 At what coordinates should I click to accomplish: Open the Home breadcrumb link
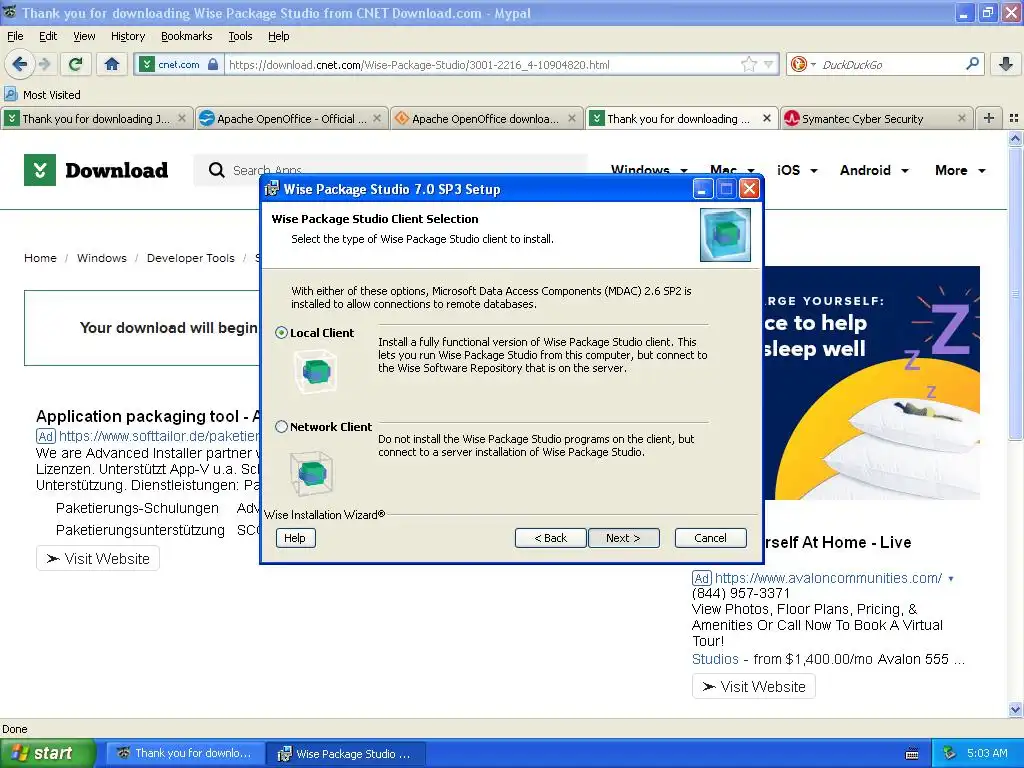40,258
